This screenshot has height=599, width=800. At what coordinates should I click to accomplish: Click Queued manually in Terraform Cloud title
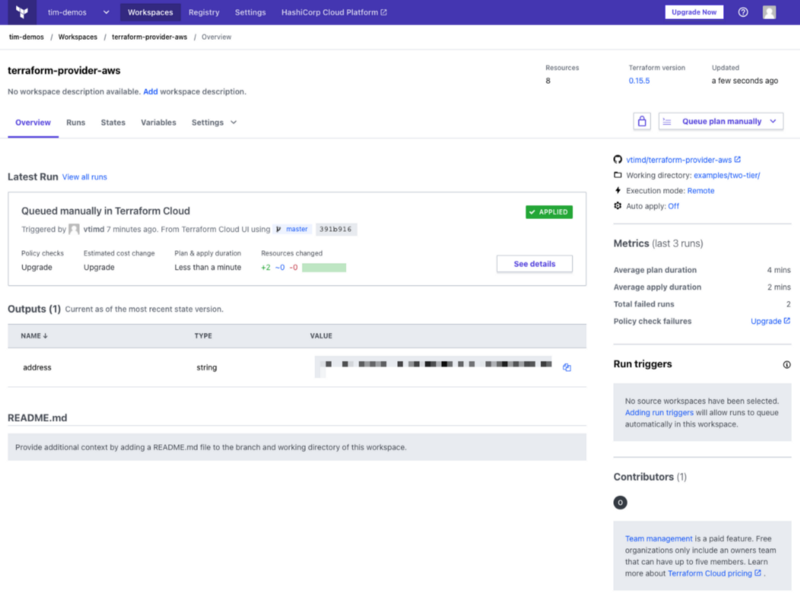pyautogui.click(x=106, y=211)
